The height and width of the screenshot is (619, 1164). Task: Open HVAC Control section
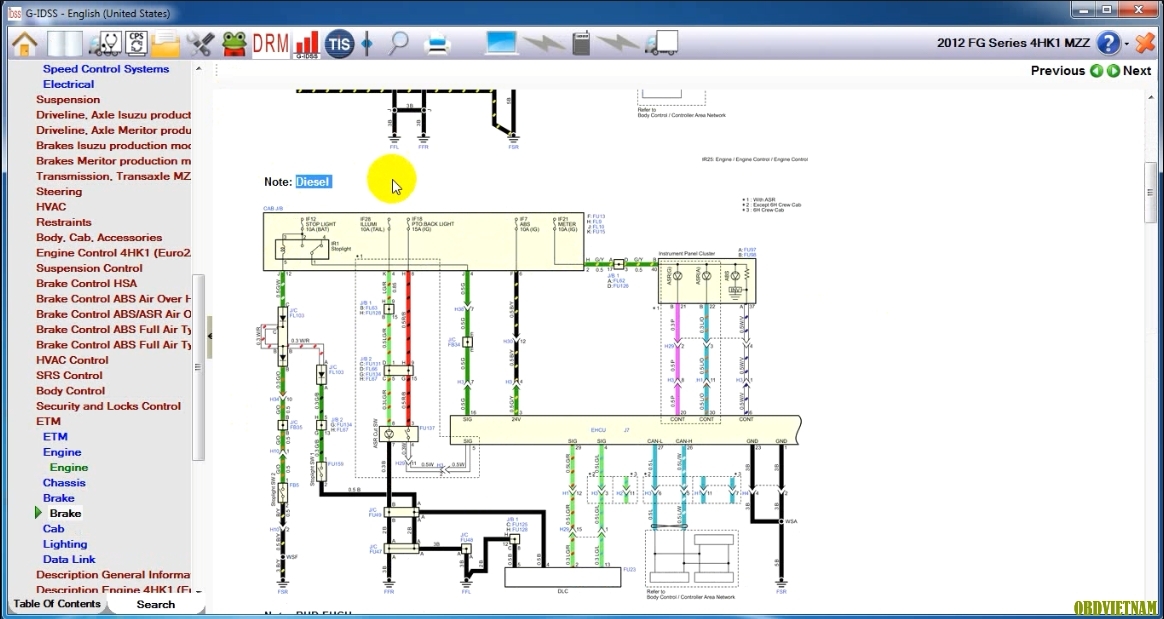[x=72, y=360]
